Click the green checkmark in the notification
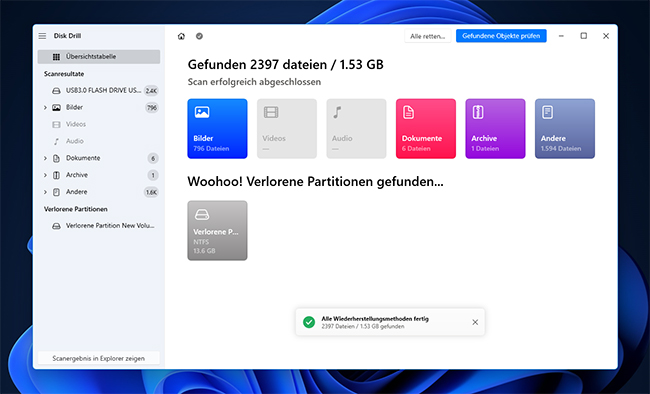Viewport: 650px width, 394px height. 309,322
